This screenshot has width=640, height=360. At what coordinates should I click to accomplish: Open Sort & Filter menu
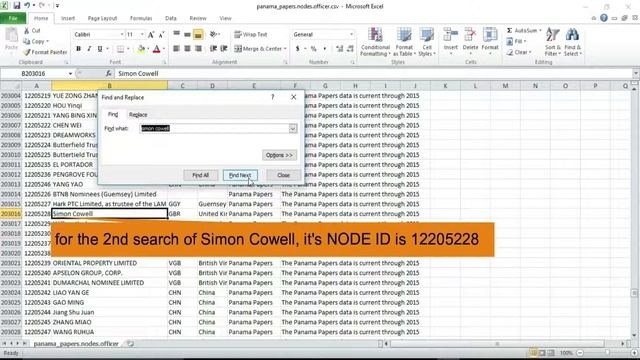553,42
